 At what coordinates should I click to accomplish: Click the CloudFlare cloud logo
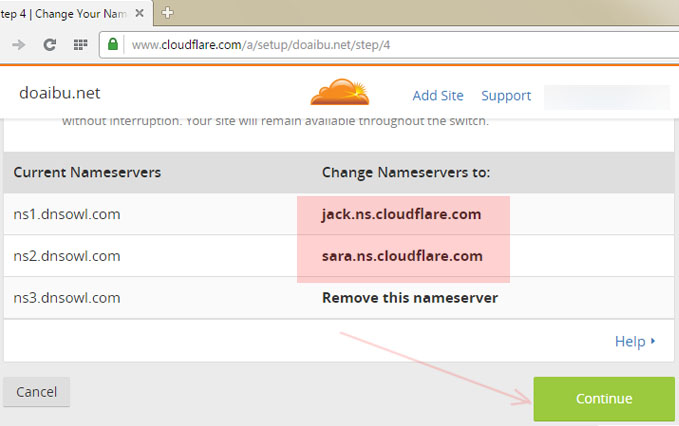340,92
